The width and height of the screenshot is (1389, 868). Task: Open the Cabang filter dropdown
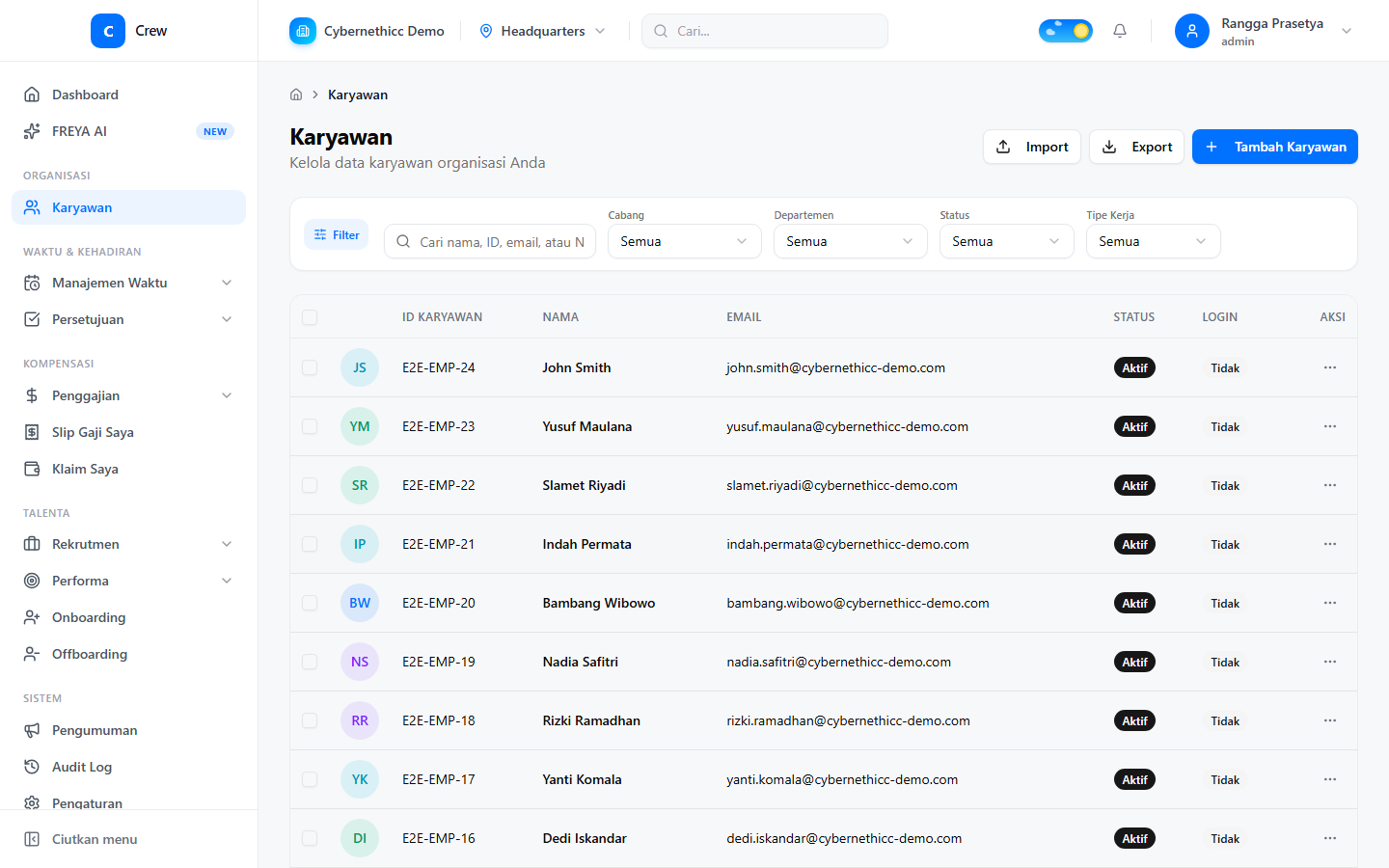pyautogui.click(x=685, y=241)
